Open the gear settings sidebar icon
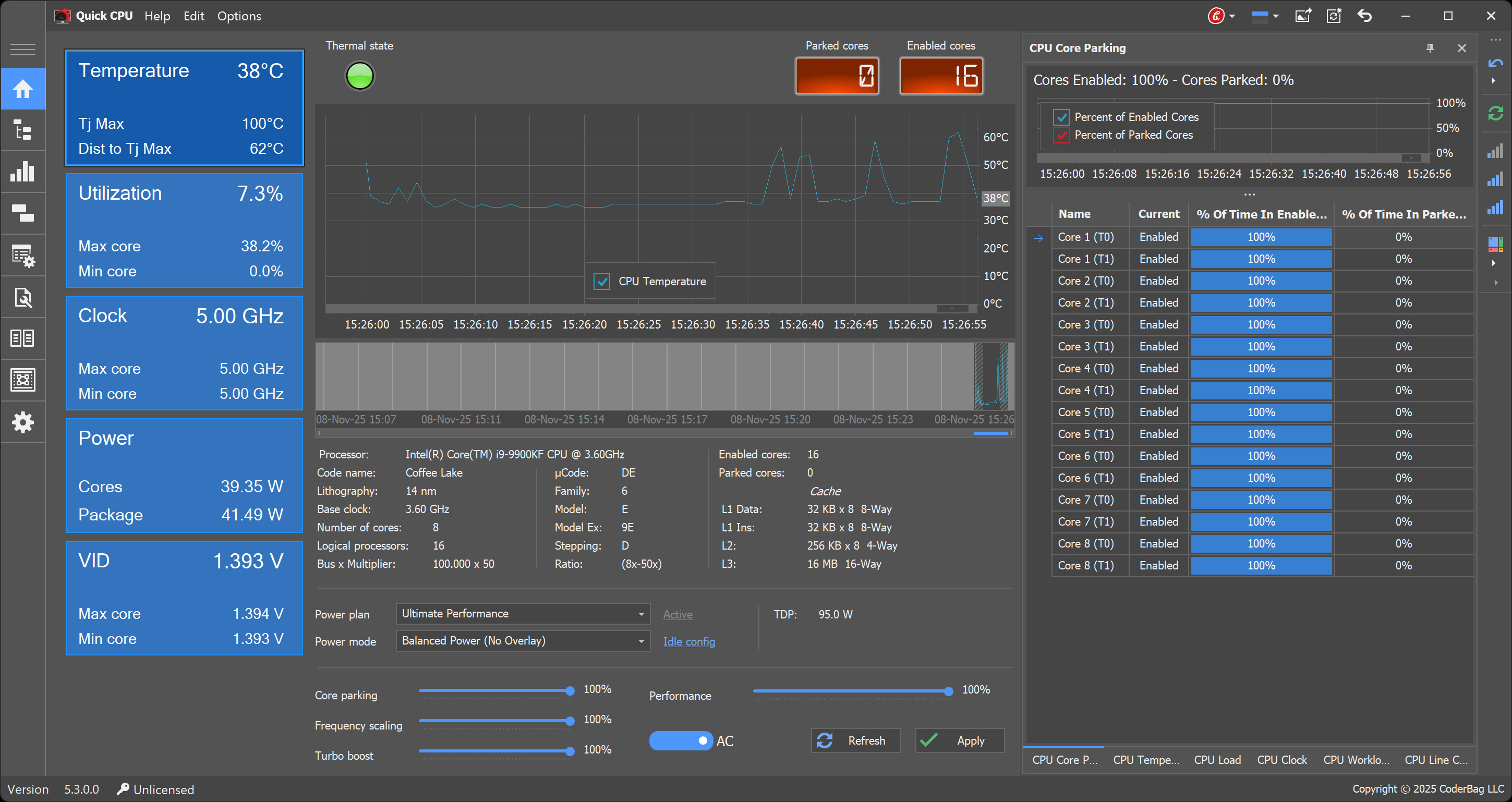 (23, 422)
